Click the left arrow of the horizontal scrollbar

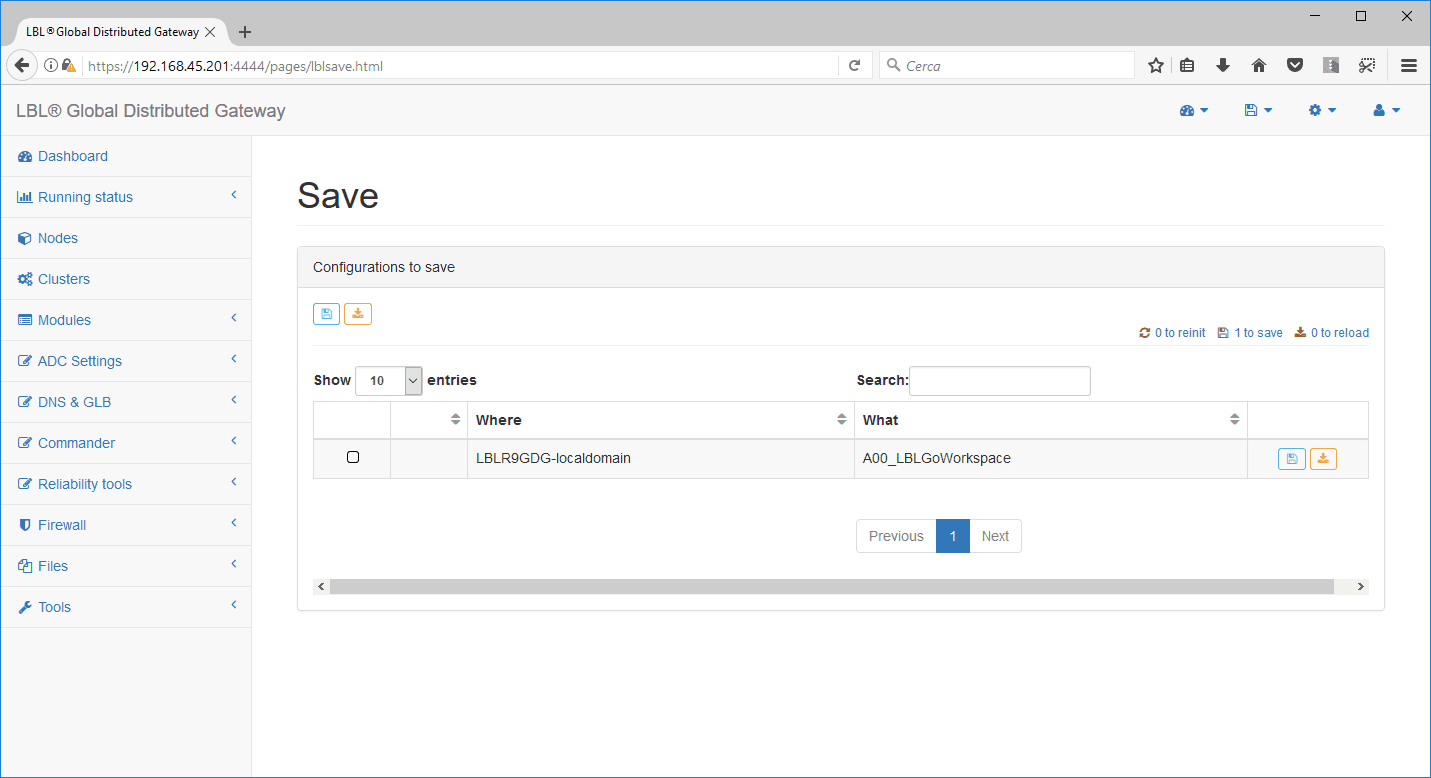321,586
